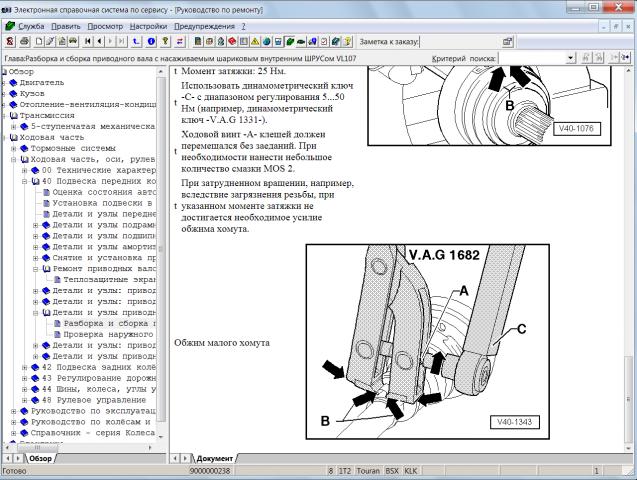The width and height of the screenshot is (637, 480).
Task: Open the Предупреждения menu
Action: pos(204,26)
